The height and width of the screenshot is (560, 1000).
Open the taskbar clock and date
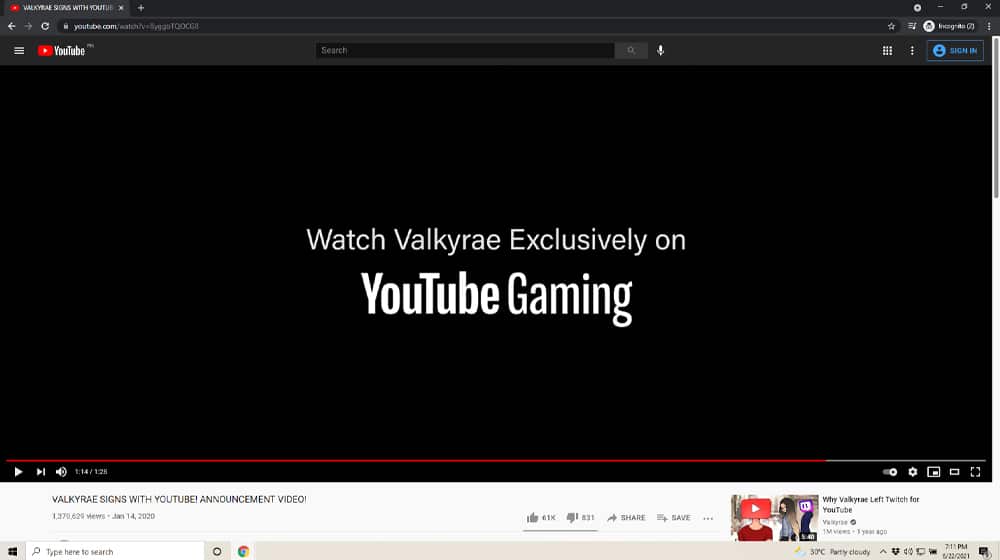point(955,552)
